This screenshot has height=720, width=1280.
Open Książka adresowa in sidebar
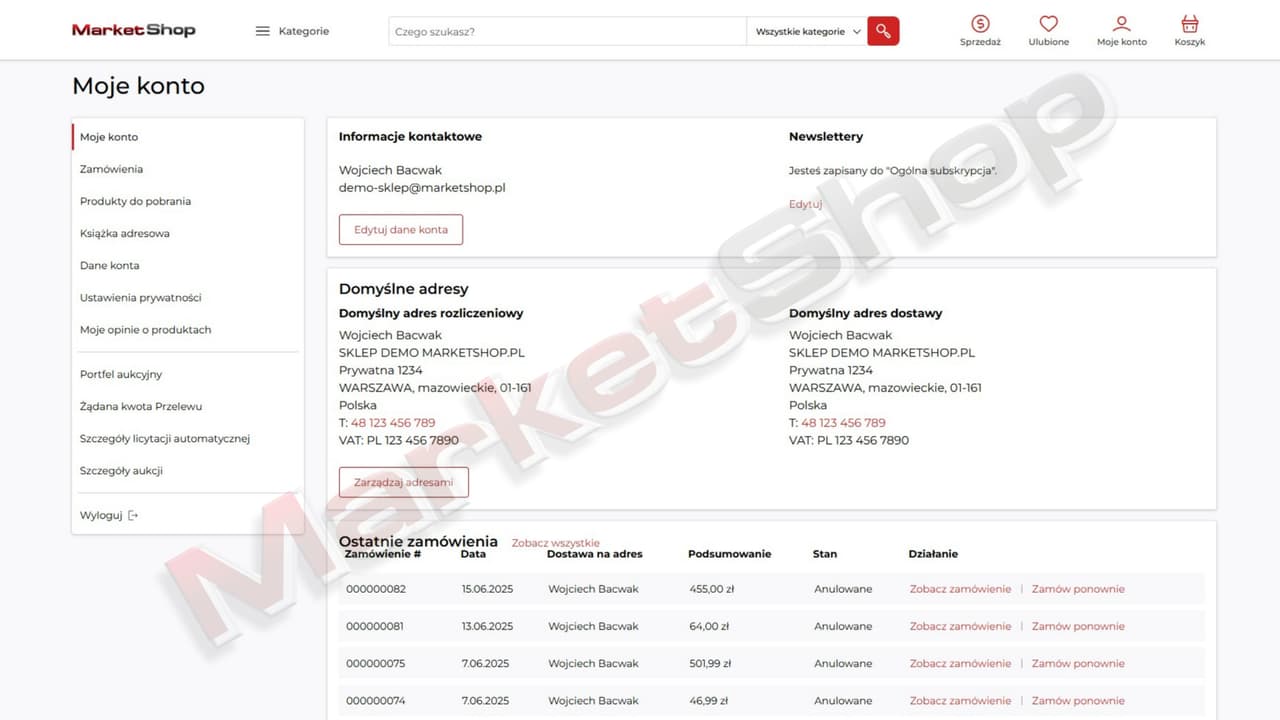[125, 233]
